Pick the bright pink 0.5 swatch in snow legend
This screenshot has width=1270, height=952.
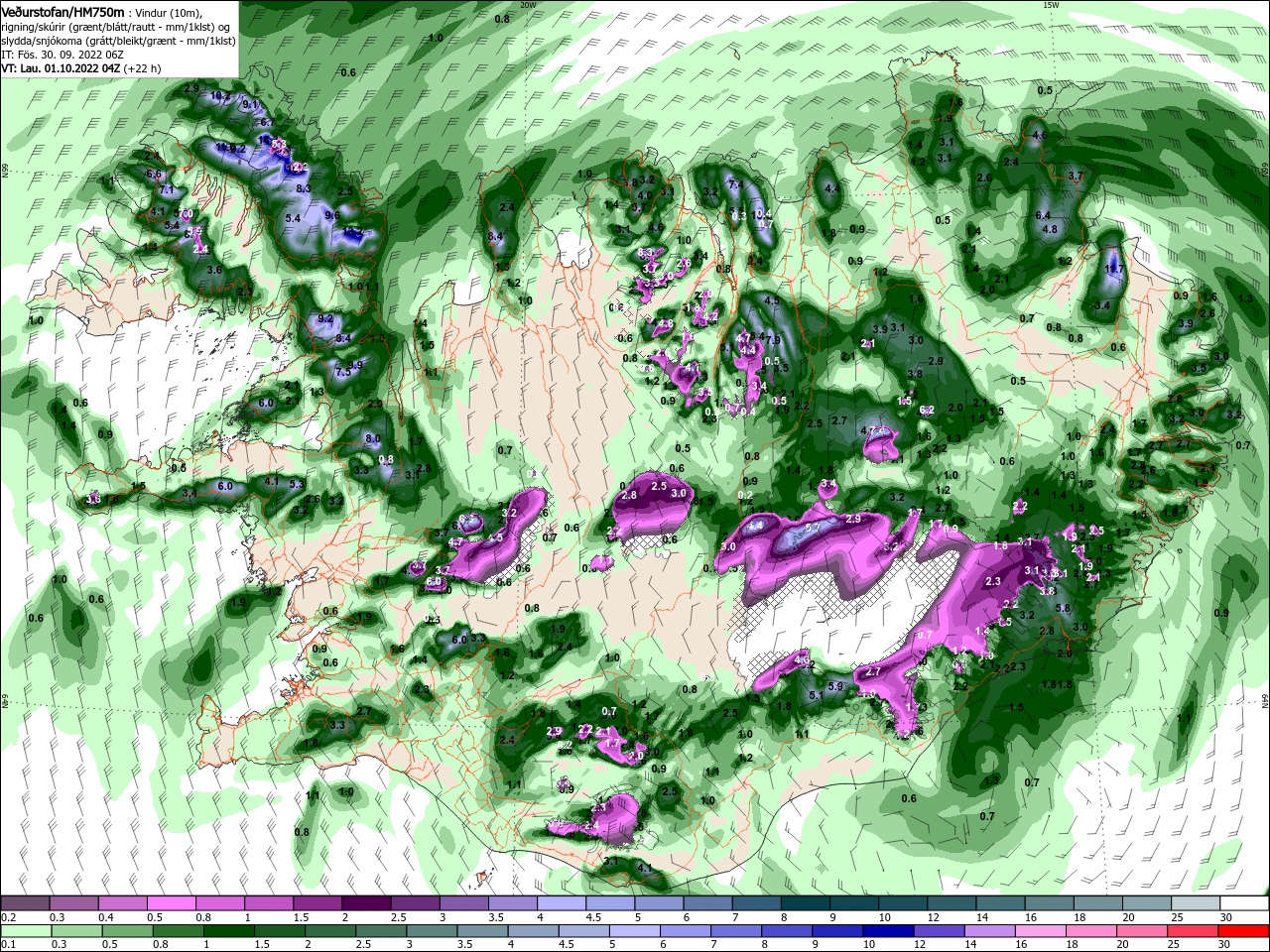171,903
